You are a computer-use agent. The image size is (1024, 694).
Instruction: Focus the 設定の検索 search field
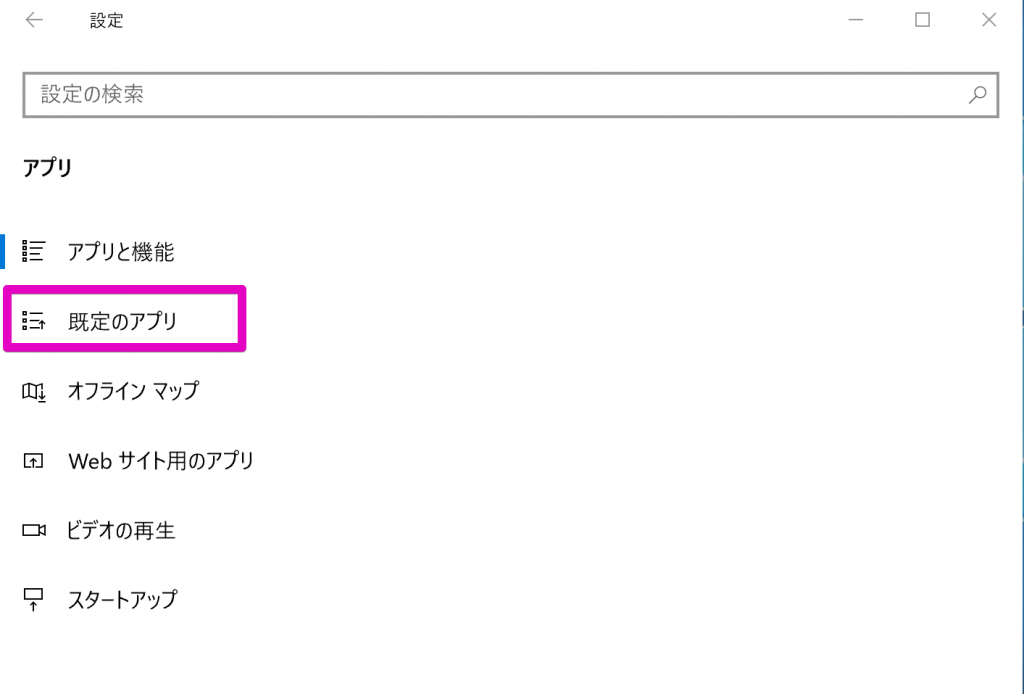pos(511,95)
